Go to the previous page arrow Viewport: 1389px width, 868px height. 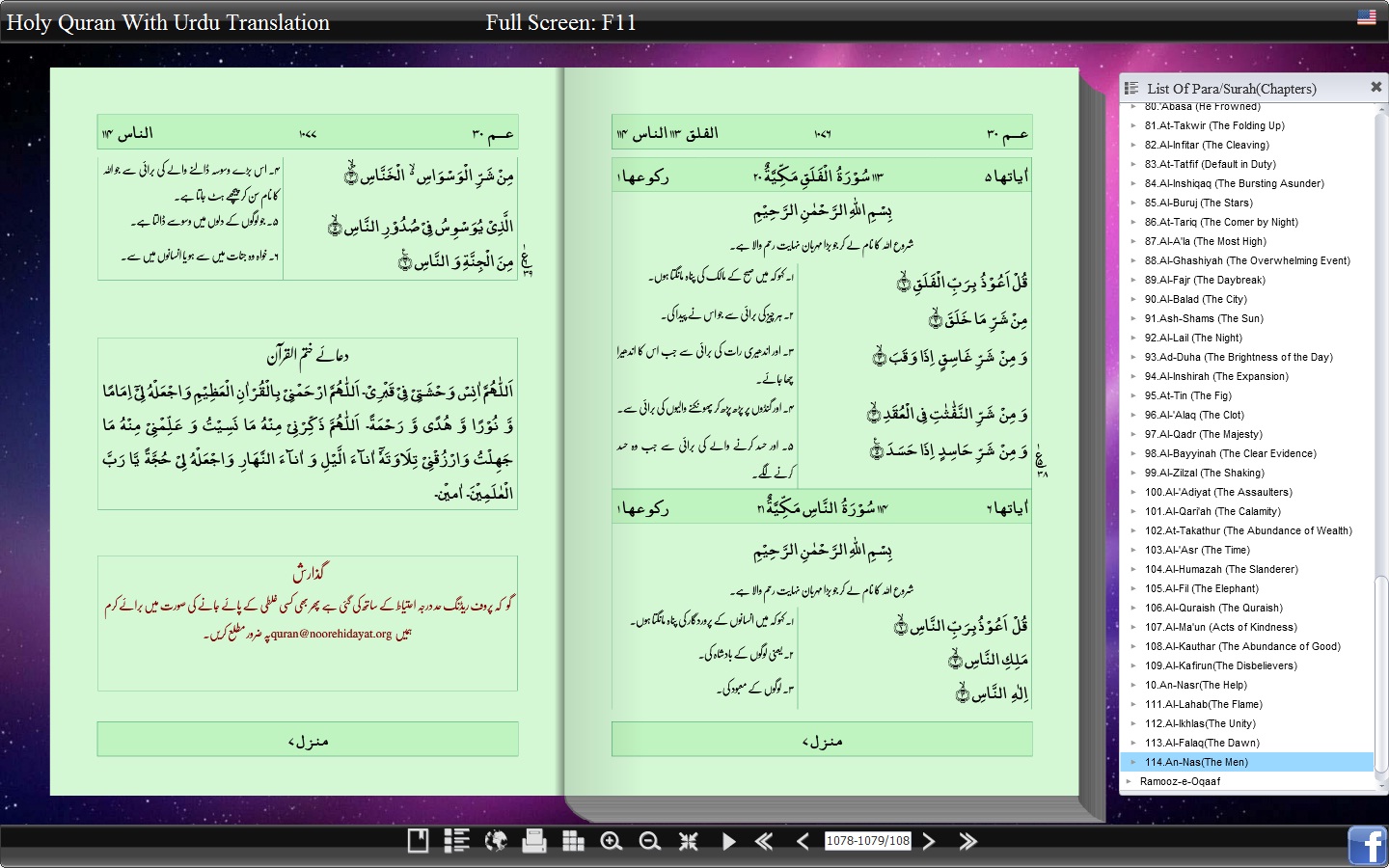pyautogui.click(x=803, y=841)
